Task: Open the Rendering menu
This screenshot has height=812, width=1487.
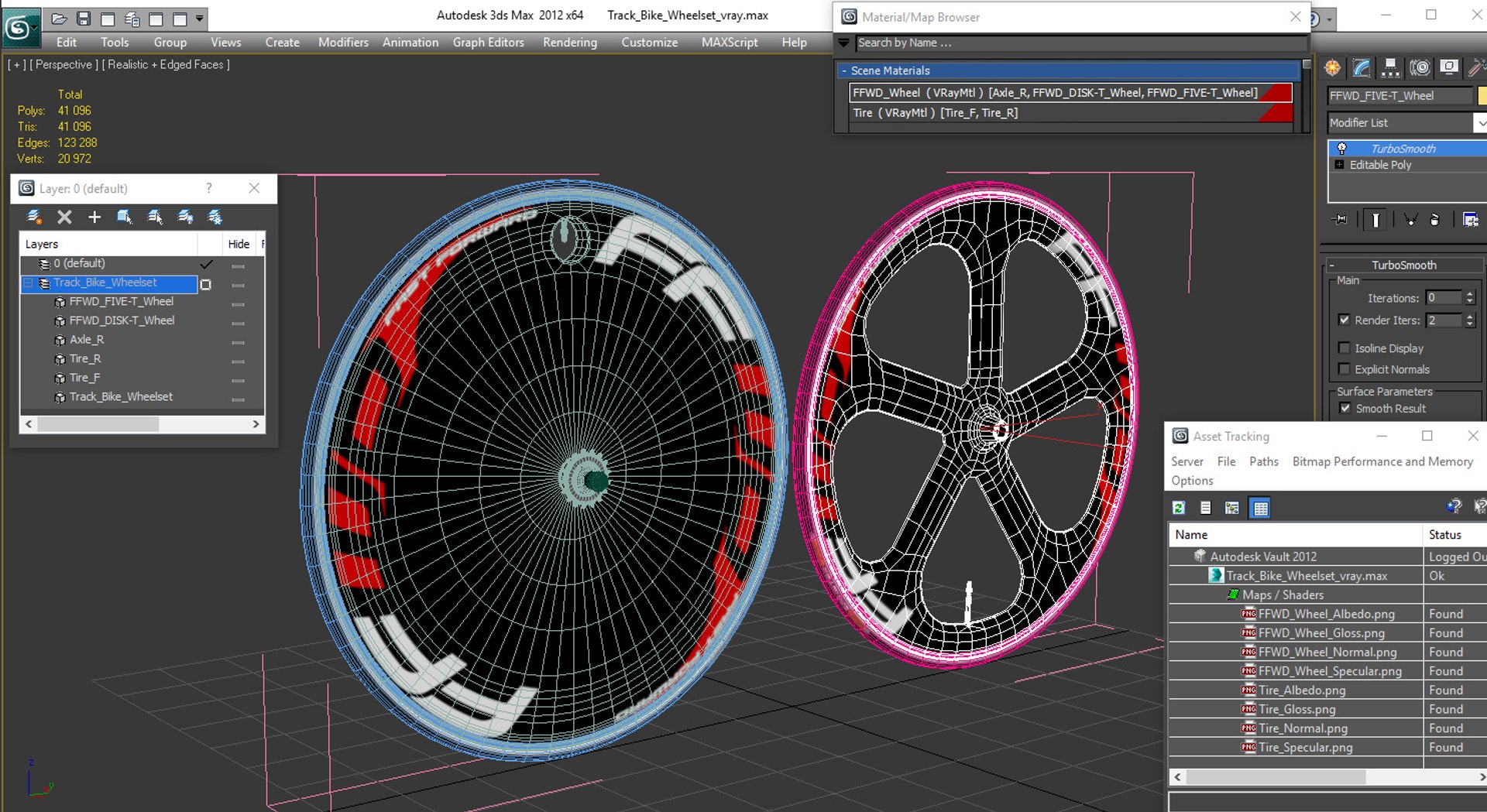Action: [570, 43]
